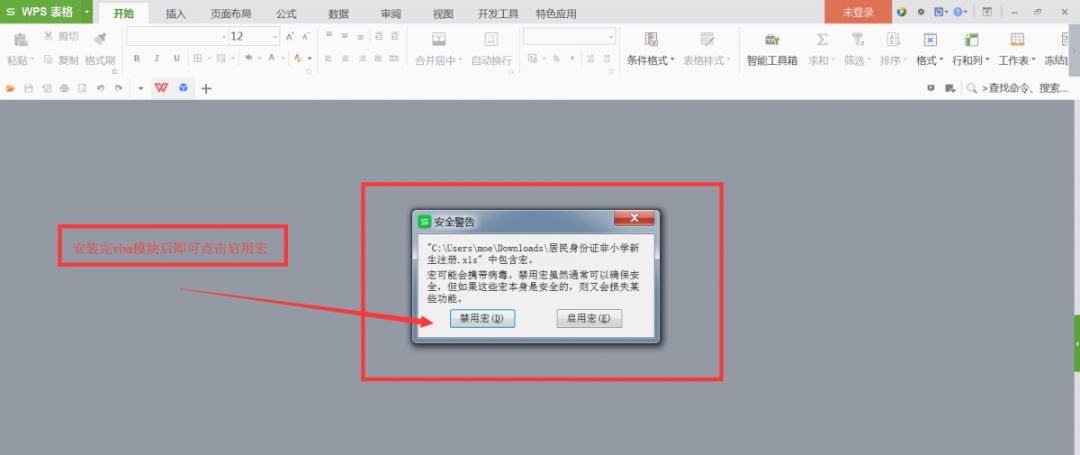Click the decrease indent icon

coord(378,36)
